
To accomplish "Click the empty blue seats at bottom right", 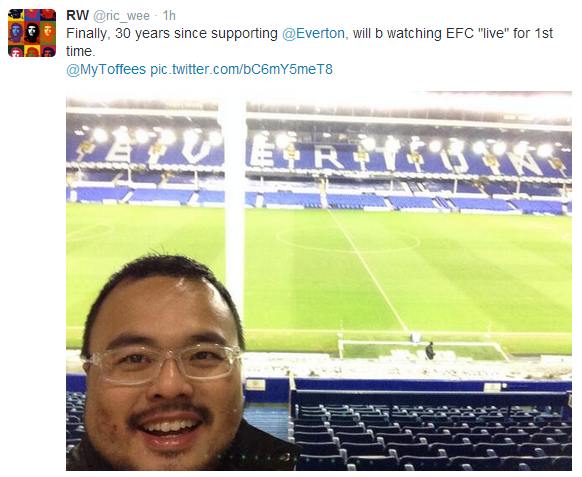I will (x=431, y=436).
